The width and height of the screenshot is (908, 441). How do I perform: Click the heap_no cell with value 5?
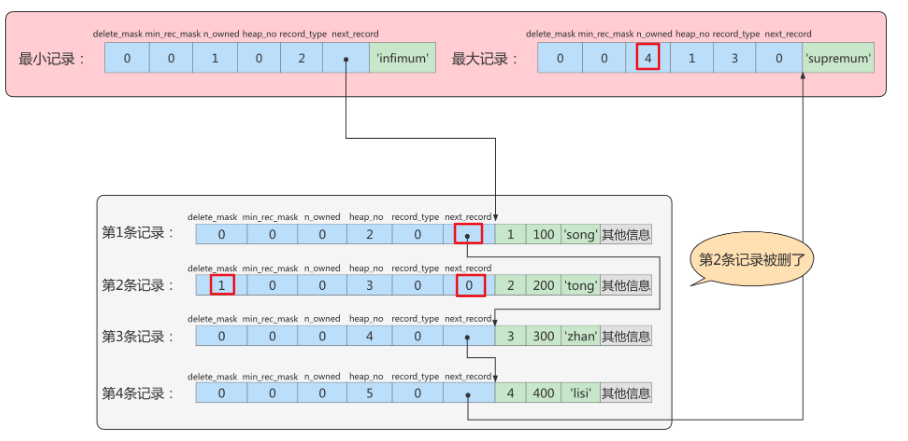click(x=371, y=393)
